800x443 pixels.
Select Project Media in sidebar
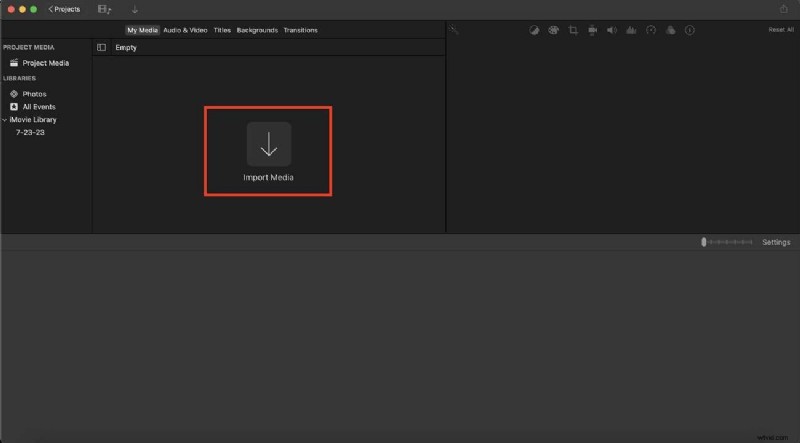pos(46,63)
